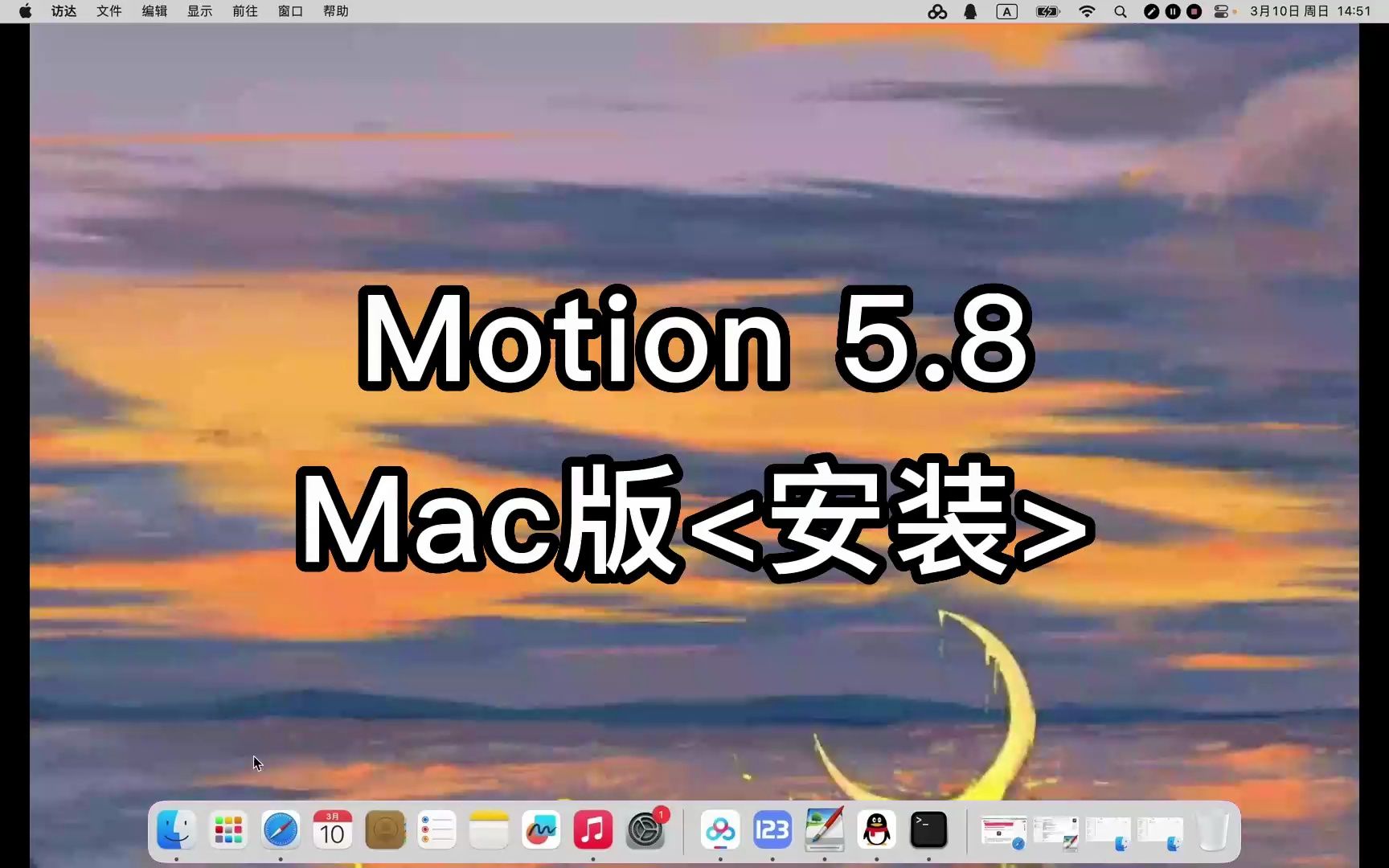Open the Contacts app in the Dock

click(385, 830)
